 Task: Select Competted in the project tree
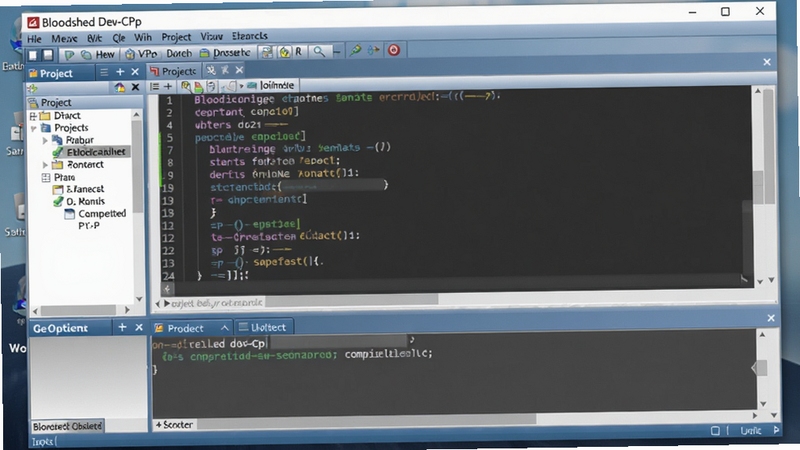coord(95,214)
